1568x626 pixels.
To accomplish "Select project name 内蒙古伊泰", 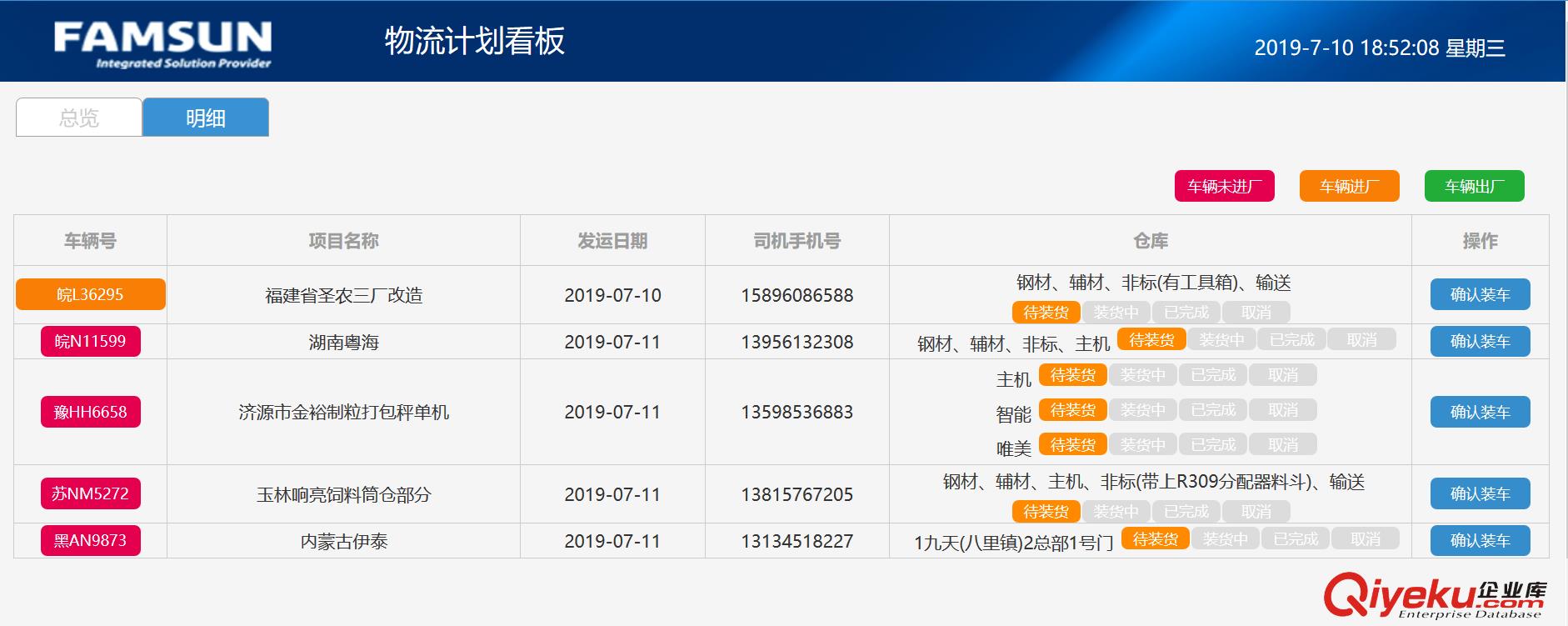I will coord(343,541).
